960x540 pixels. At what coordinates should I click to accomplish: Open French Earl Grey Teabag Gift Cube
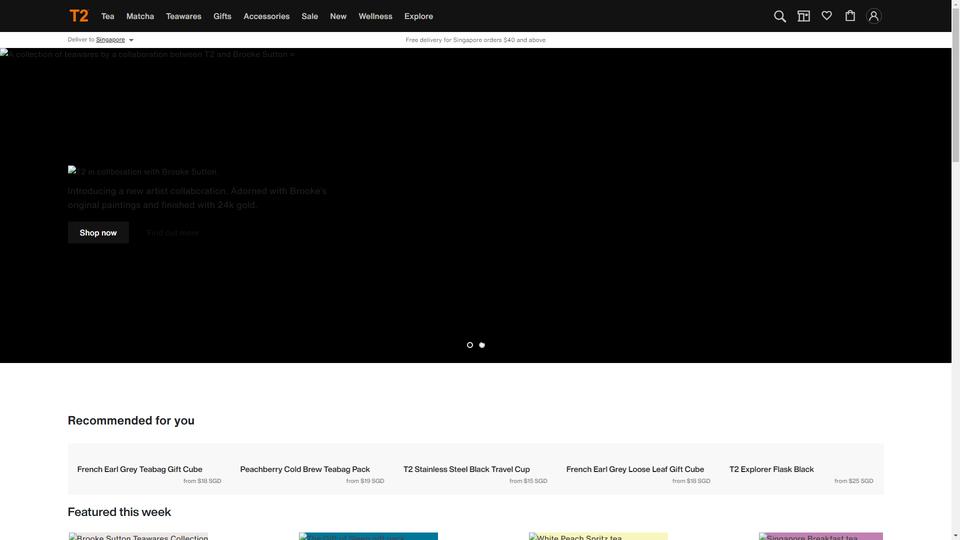140,469
